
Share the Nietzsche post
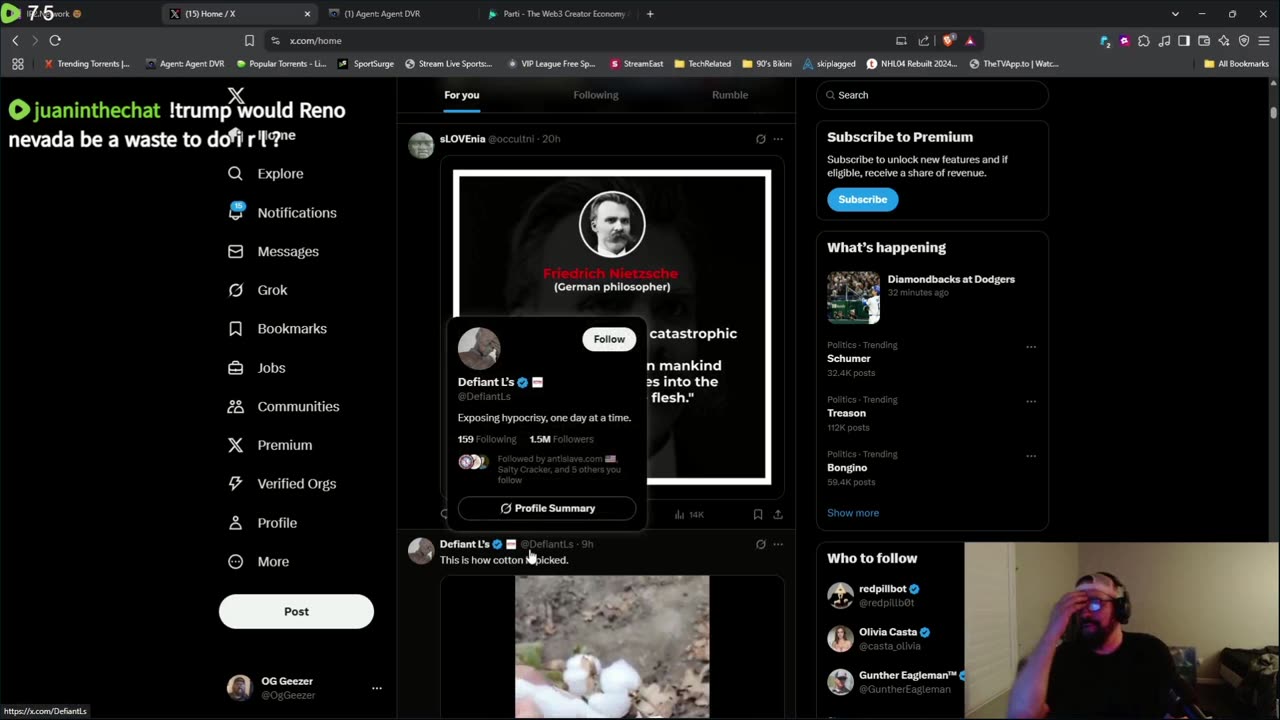coord(778,514)
